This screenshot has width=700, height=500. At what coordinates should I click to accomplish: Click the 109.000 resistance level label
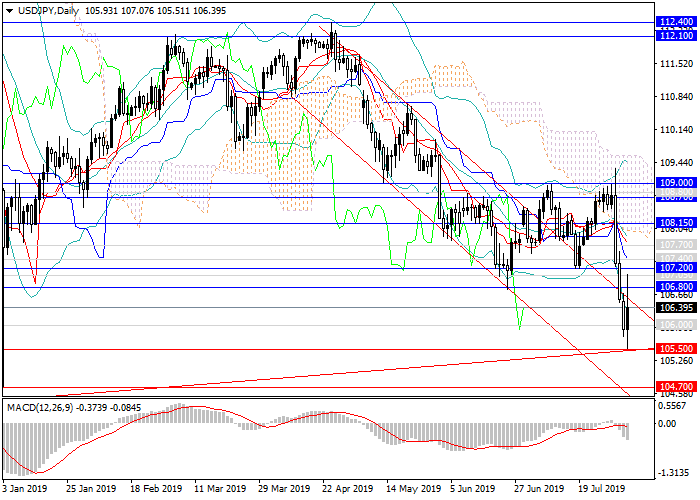point(676,183)
